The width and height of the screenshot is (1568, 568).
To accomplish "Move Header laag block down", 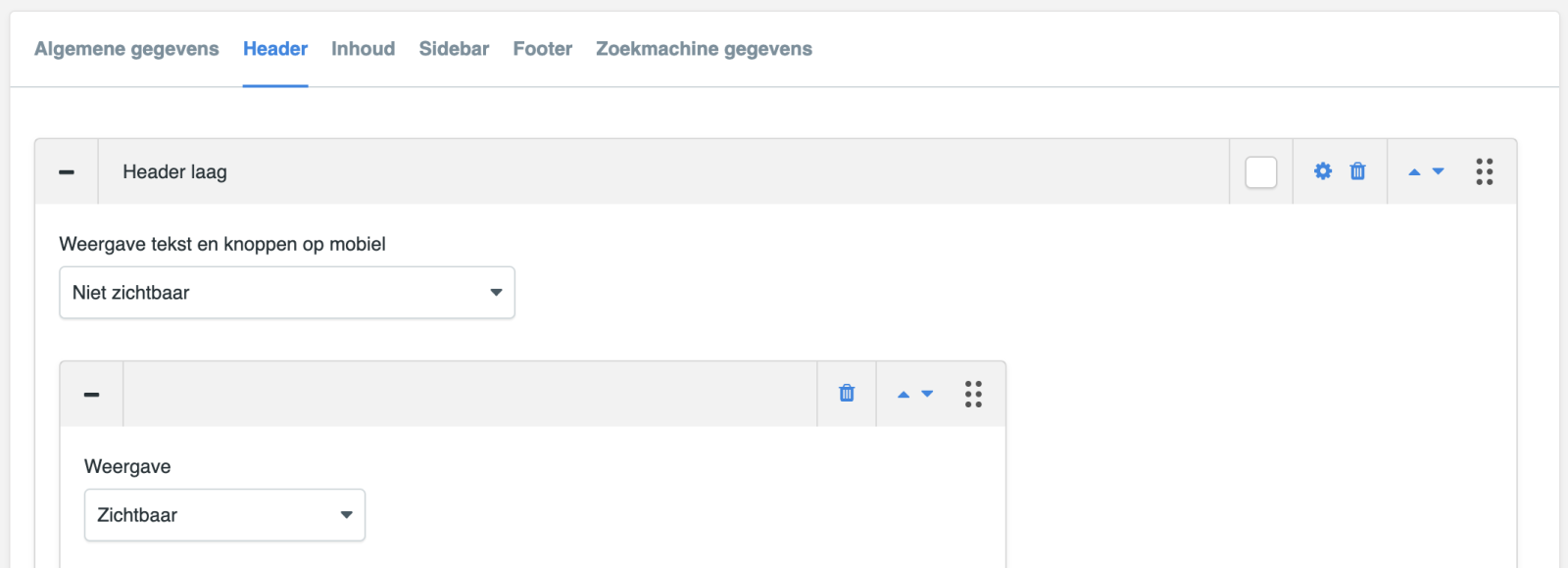I will click(x=1439, y=171).
